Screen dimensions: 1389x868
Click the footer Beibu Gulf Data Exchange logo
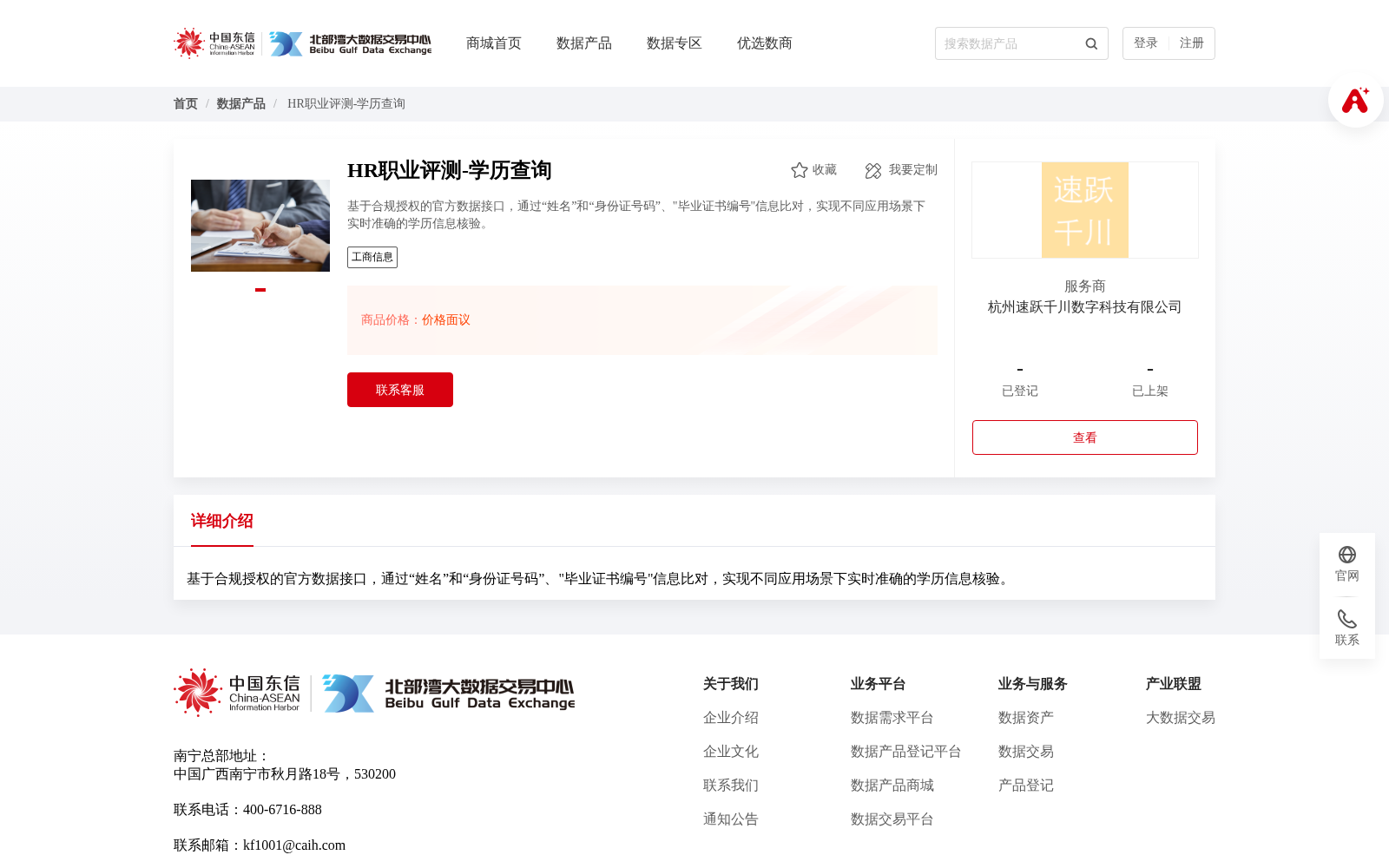pyautogui.click(x=449, y=693)
